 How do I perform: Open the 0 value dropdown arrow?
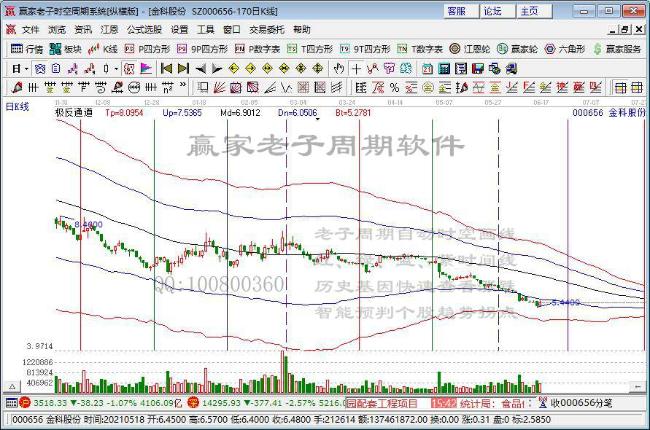coord(116,68)
